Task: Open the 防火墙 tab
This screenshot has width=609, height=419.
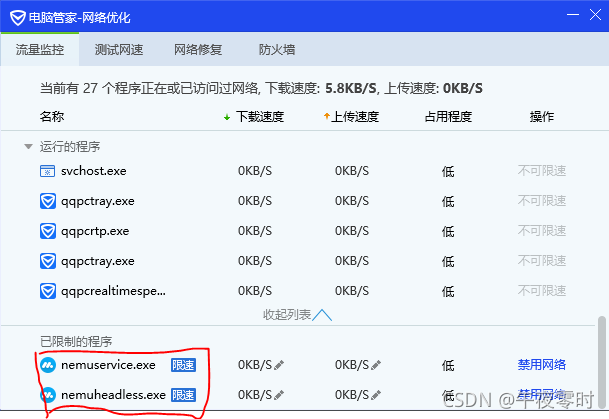Action: [x=277, y=50]
